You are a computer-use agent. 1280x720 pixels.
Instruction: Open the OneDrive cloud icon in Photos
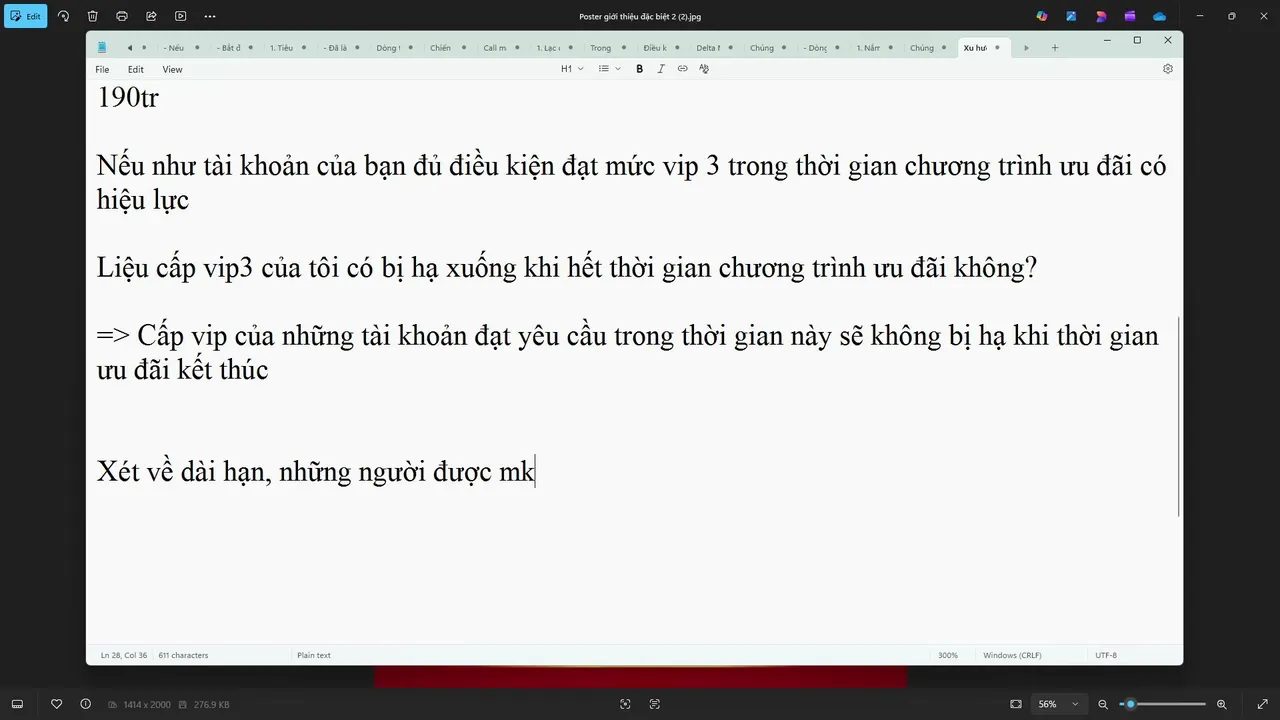1159,16
